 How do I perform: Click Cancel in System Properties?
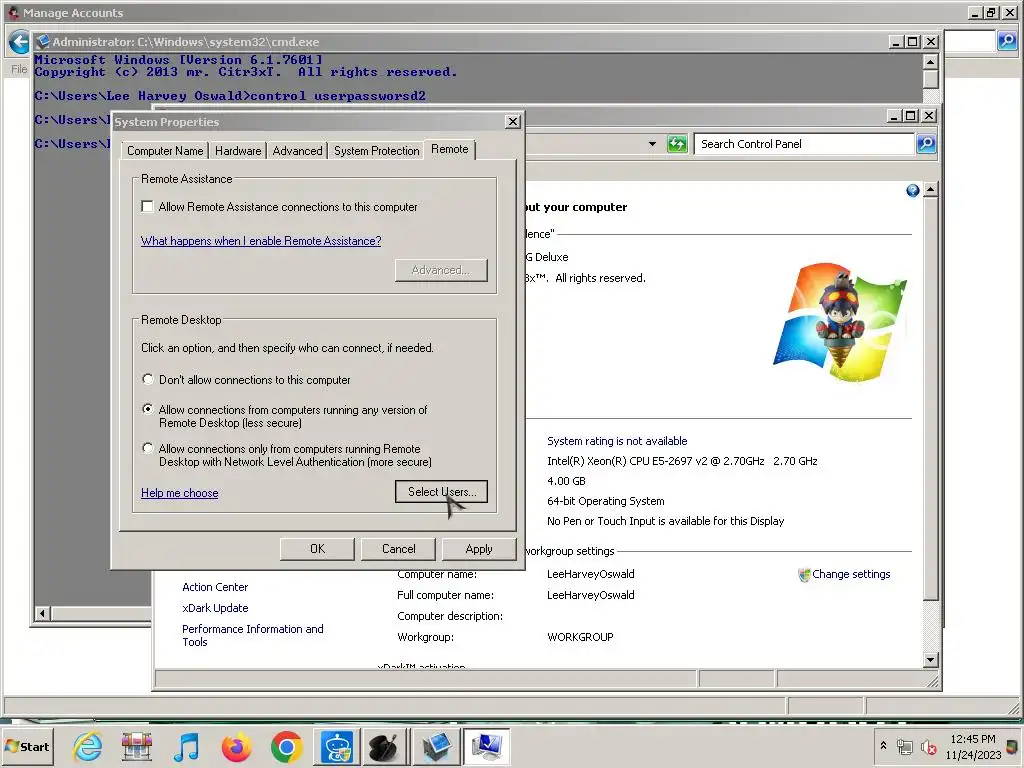tap(398, 549)
